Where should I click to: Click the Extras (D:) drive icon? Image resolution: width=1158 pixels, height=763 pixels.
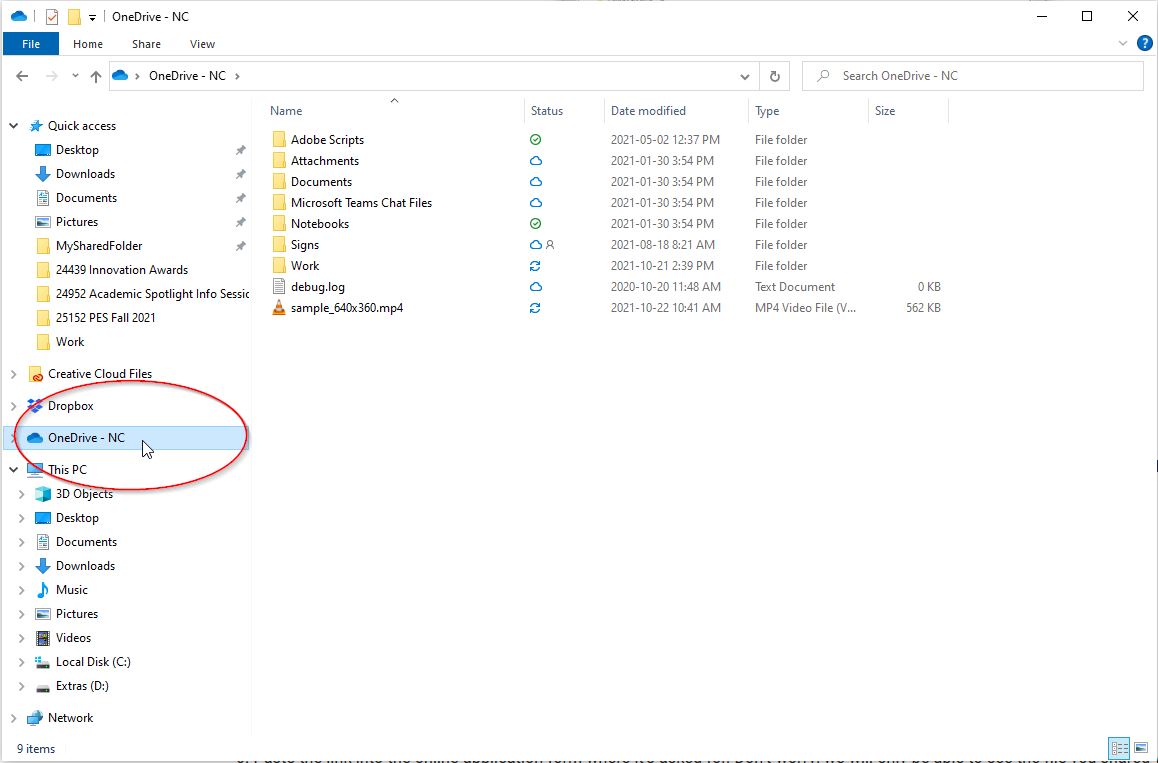[43, 686]
